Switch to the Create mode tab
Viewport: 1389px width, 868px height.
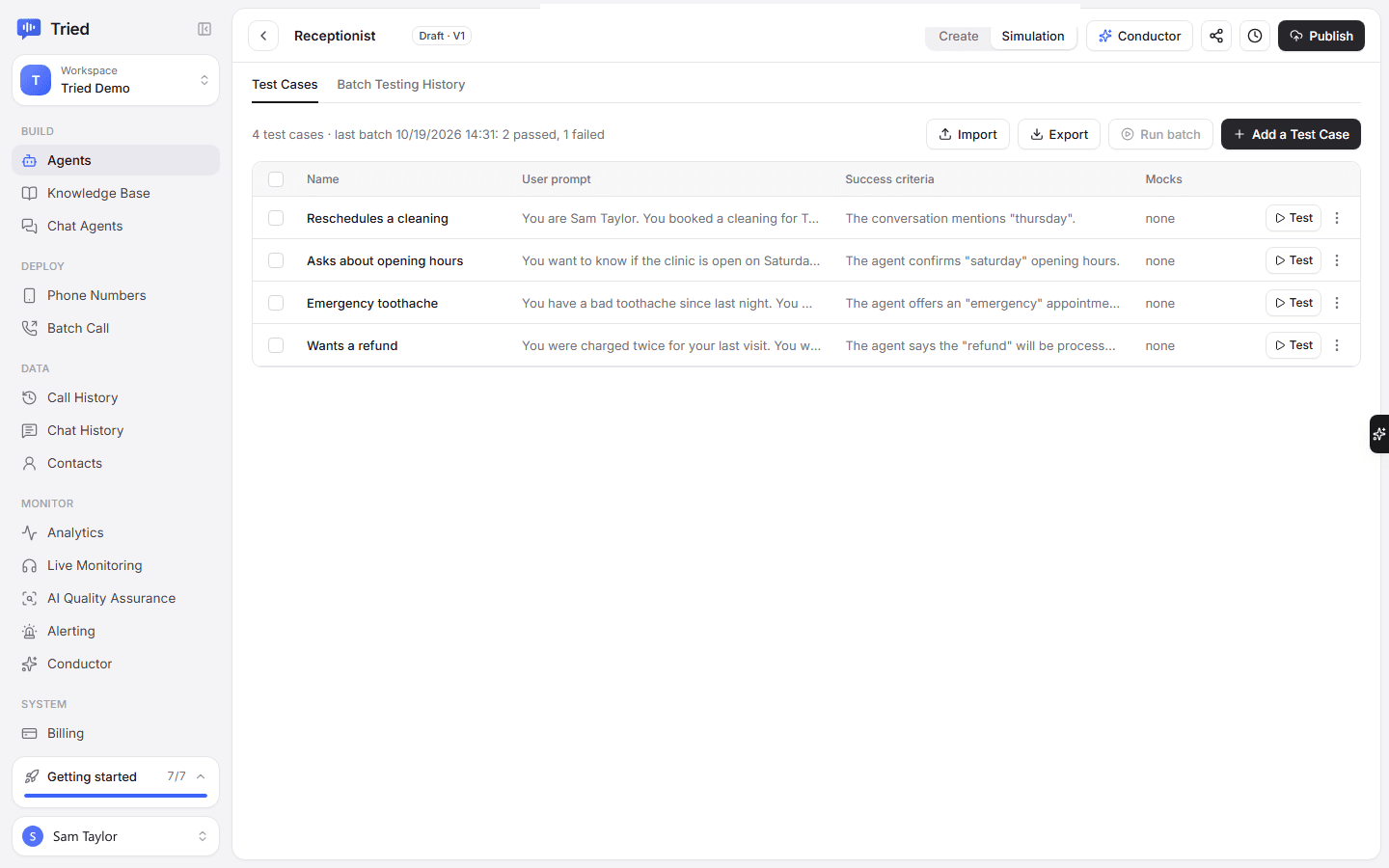click(959, 36)
